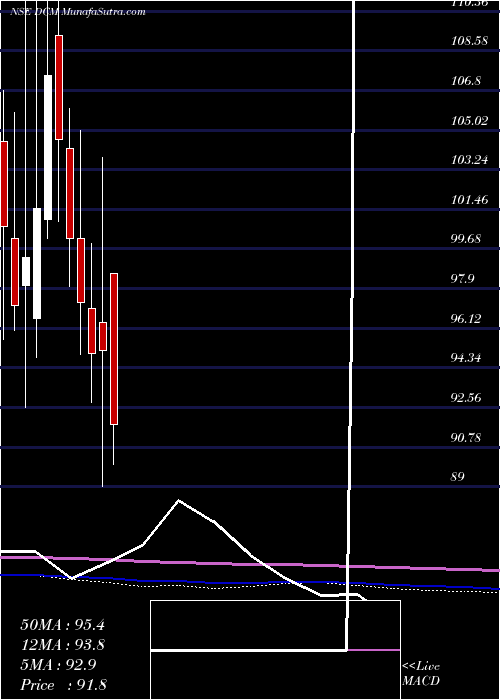Click the 94.34 price axis label
The height and width of the screenshot is (700, 500).
click(466, 358)
